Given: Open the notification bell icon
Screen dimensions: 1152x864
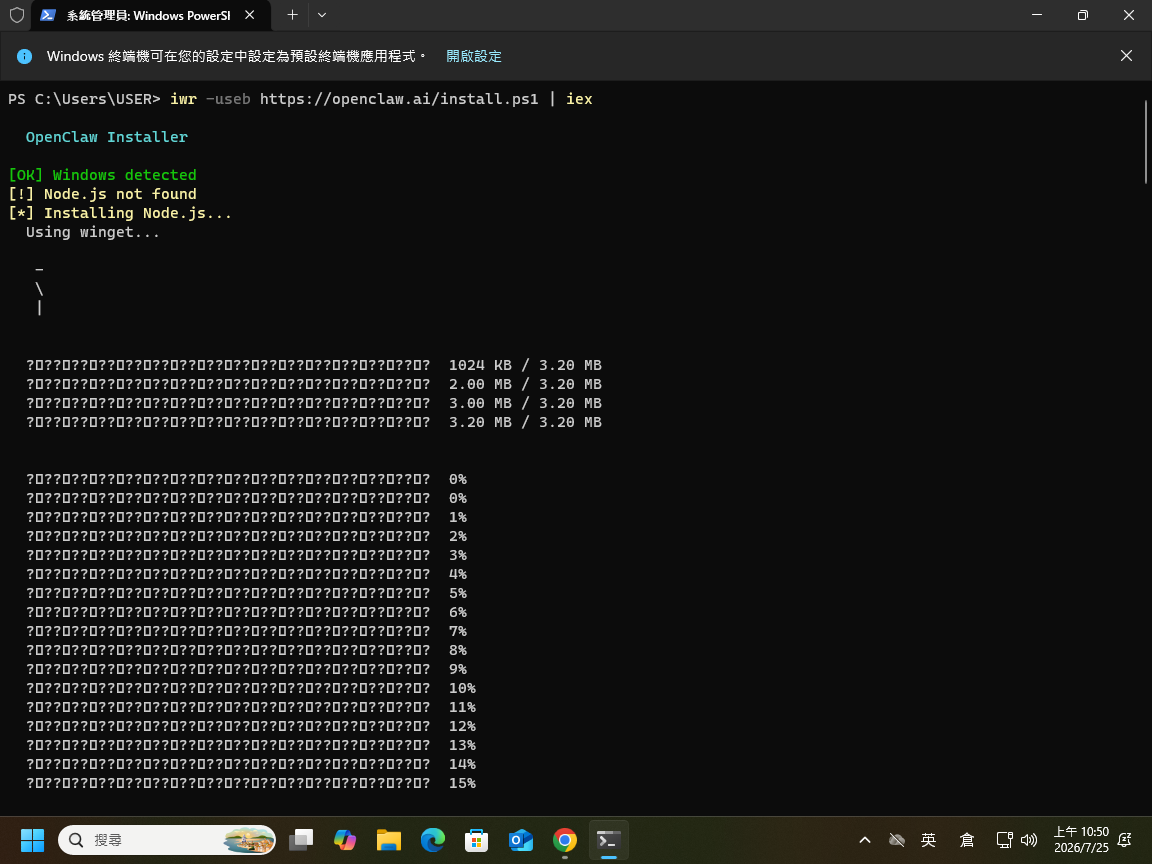Looking at the screenshot, I should coord(1125,840).
